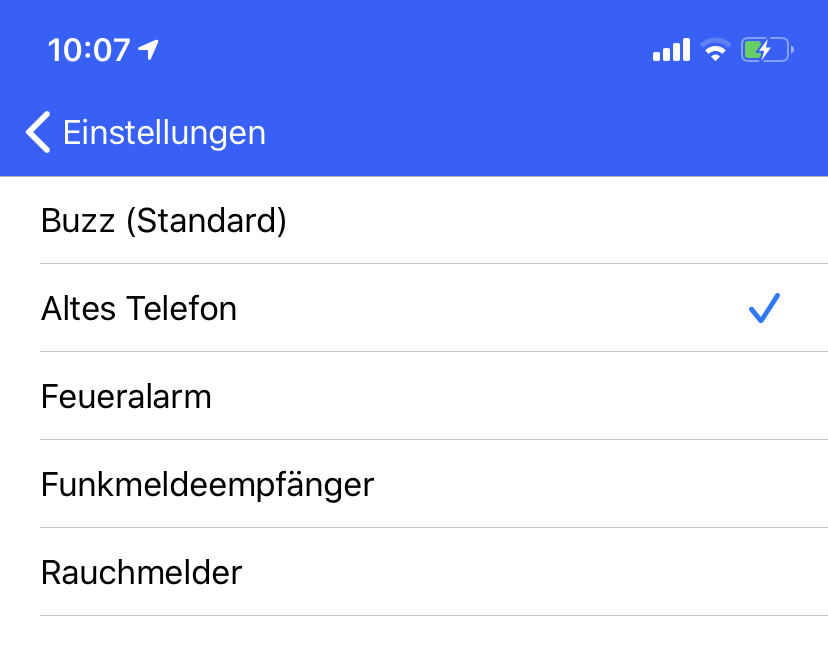Select the Rauchmelder sound option

[141, 573]
